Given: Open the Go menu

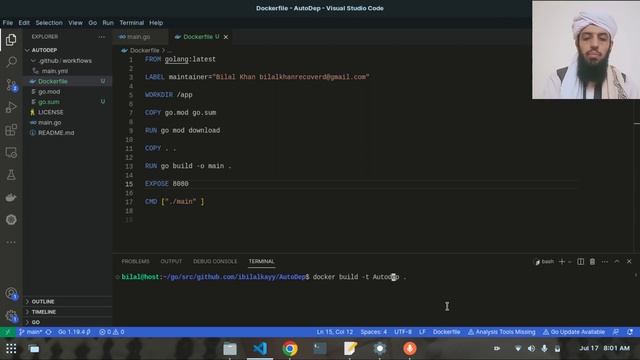Looking at the screenshot, I should pyautogui.click(x=93, y=23).
